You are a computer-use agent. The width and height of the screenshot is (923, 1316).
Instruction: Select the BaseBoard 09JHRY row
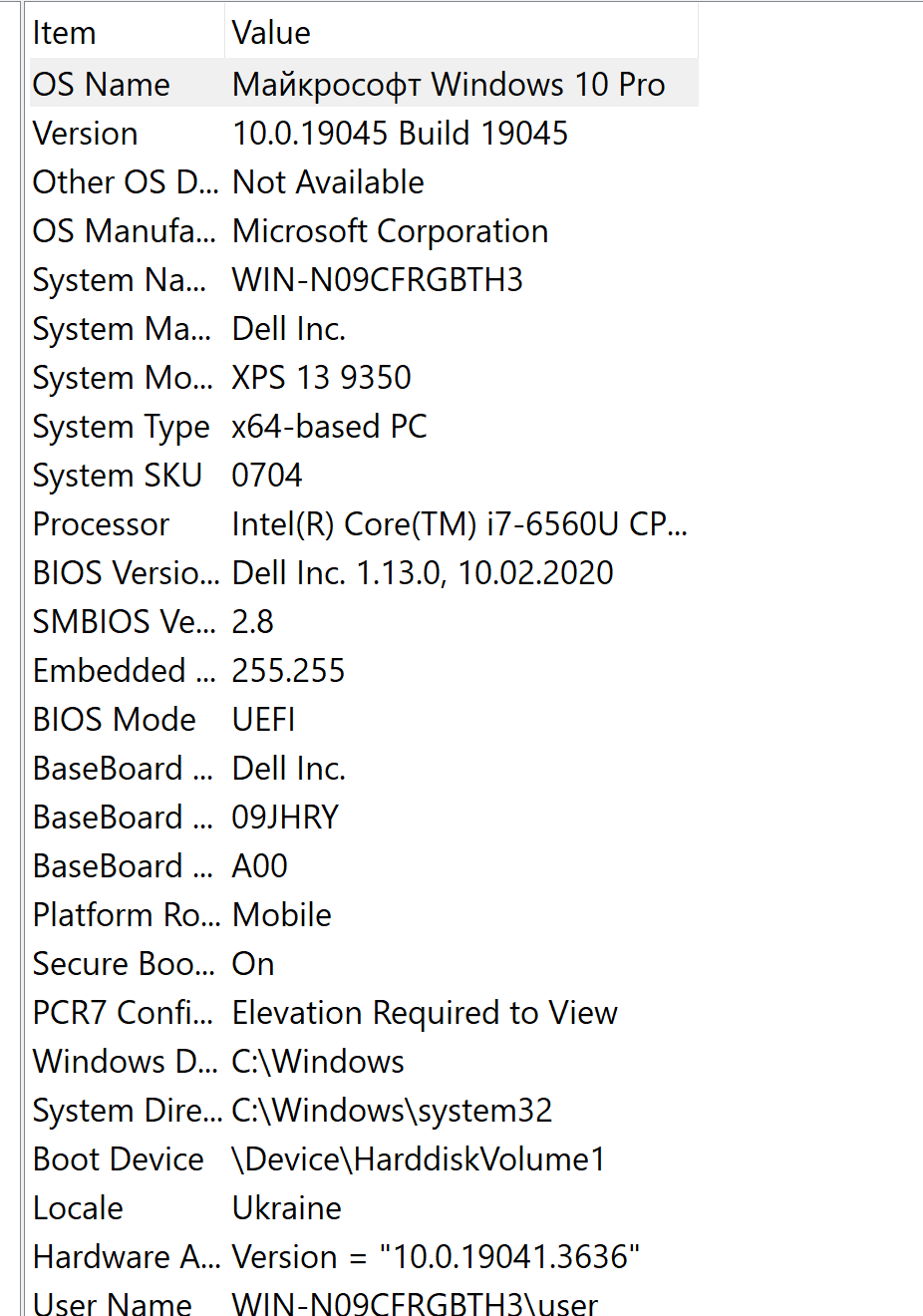click(364, 817)
